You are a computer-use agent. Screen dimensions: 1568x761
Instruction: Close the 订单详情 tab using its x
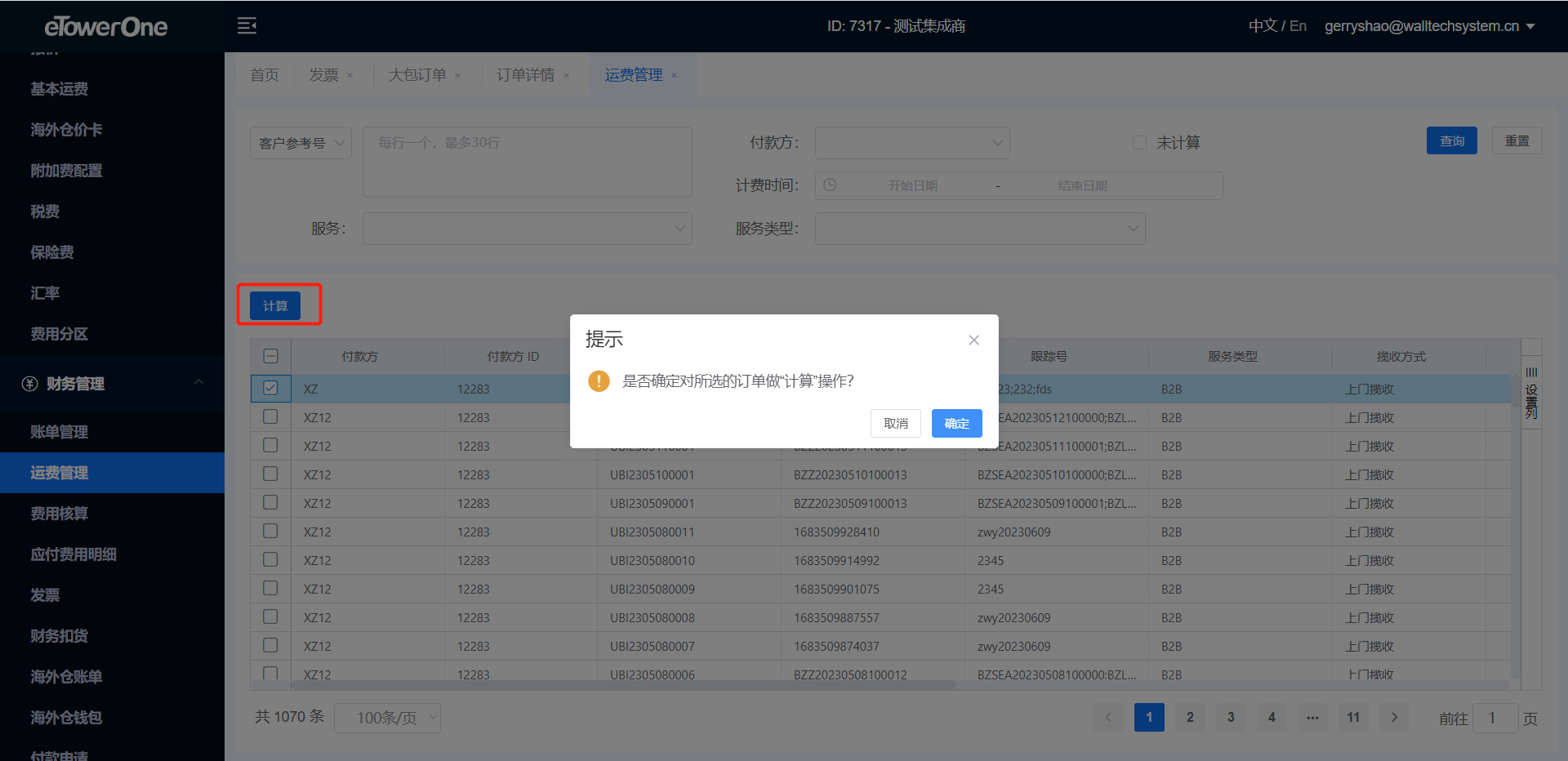[567, 75]
